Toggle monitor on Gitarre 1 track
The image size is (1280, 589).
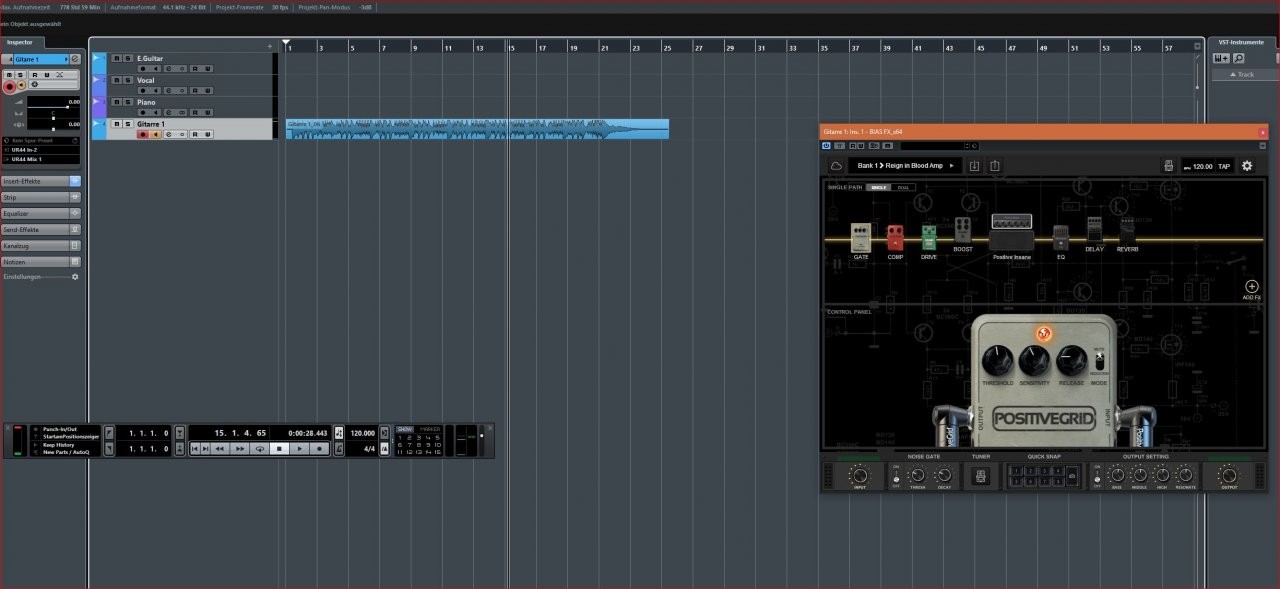coord(156,134)
